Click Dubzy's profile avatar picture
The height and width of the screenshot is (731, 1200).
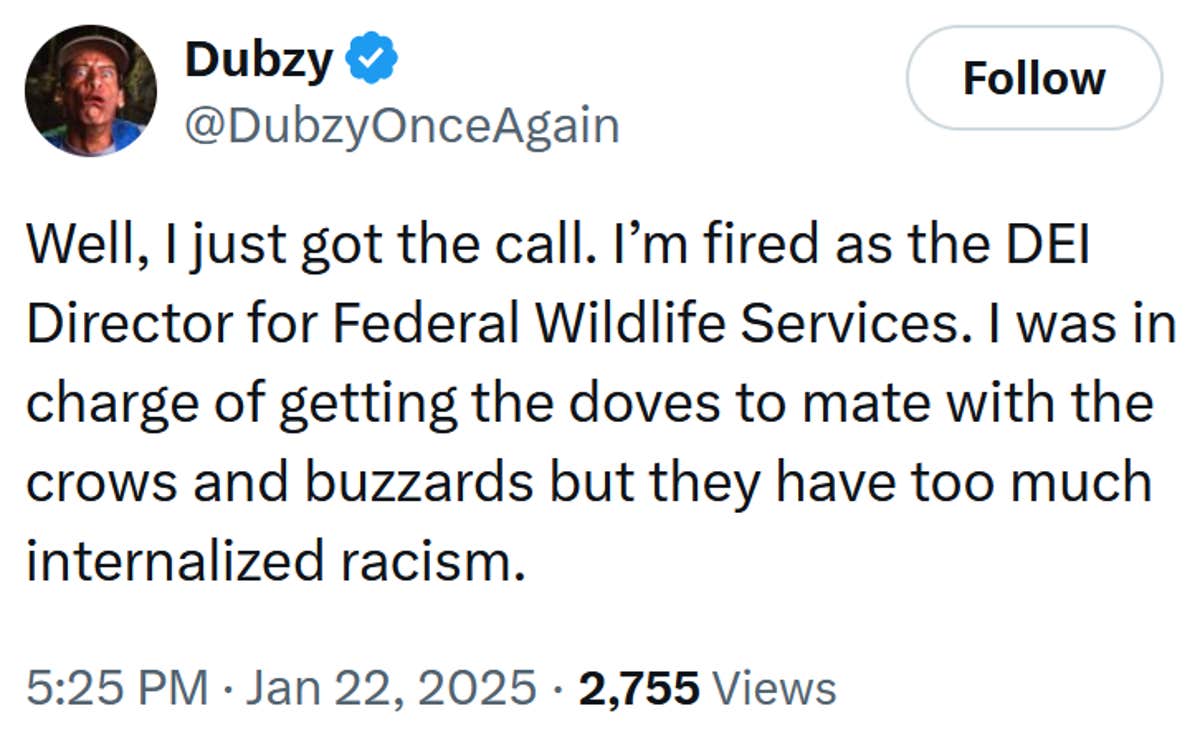tap(88, 90)
